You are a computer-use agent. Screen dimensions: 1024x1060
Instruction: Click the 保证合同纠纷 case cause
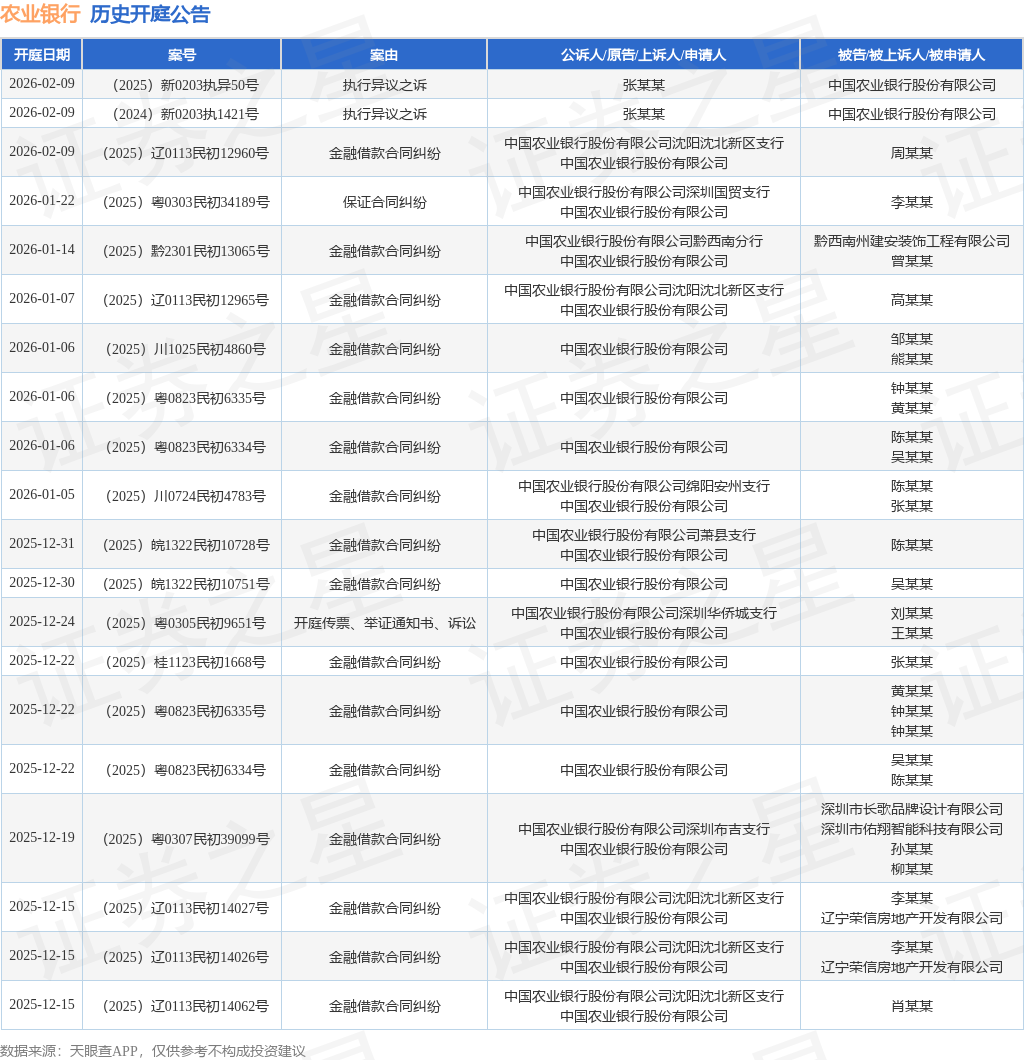tap(384, 202)
